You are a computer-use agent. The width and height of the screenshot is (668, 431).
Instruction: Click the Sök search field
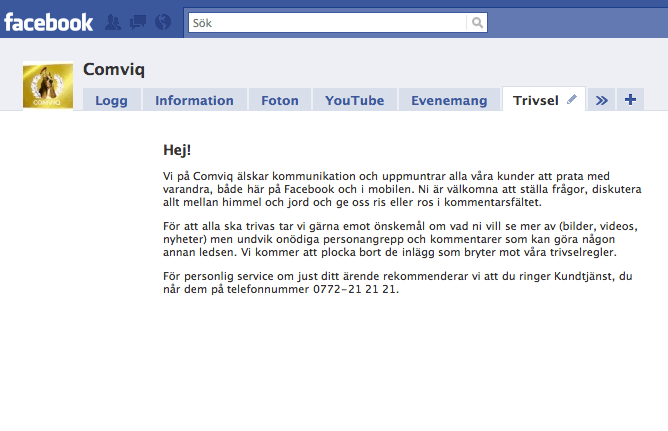point(327,21)
